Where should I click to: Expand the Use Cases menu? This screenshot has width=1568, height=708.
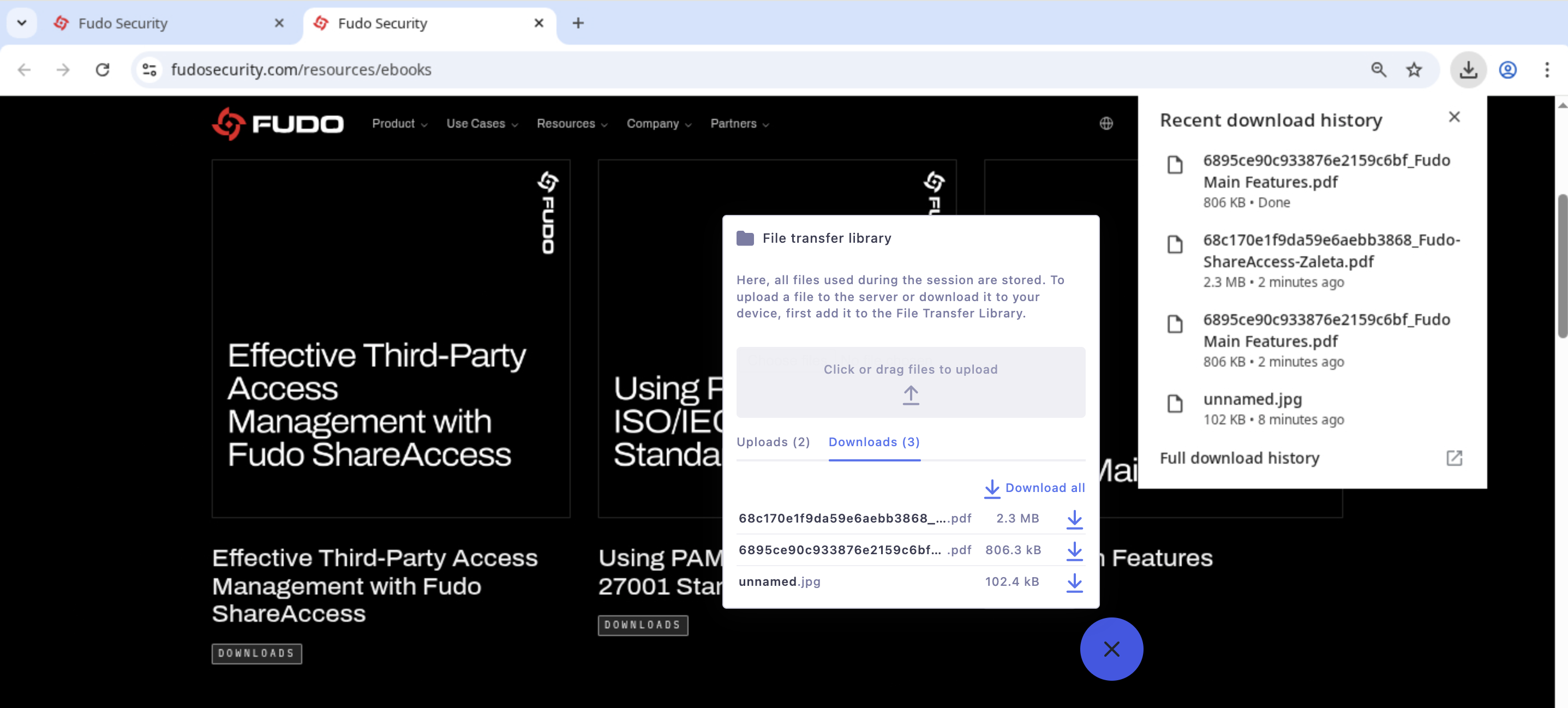(482, 124)
